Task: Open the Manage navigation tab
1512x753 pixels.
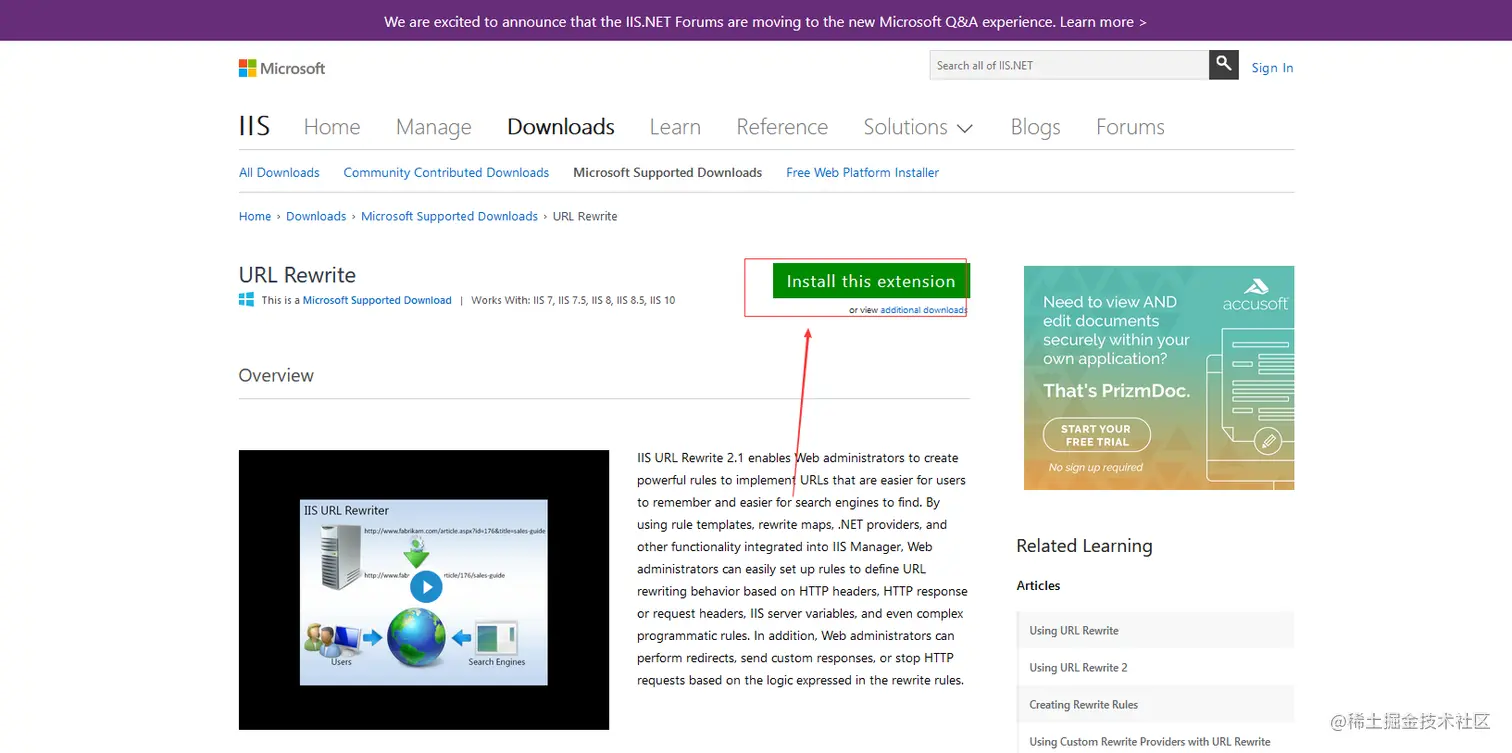Action: [x=434, y=127]
